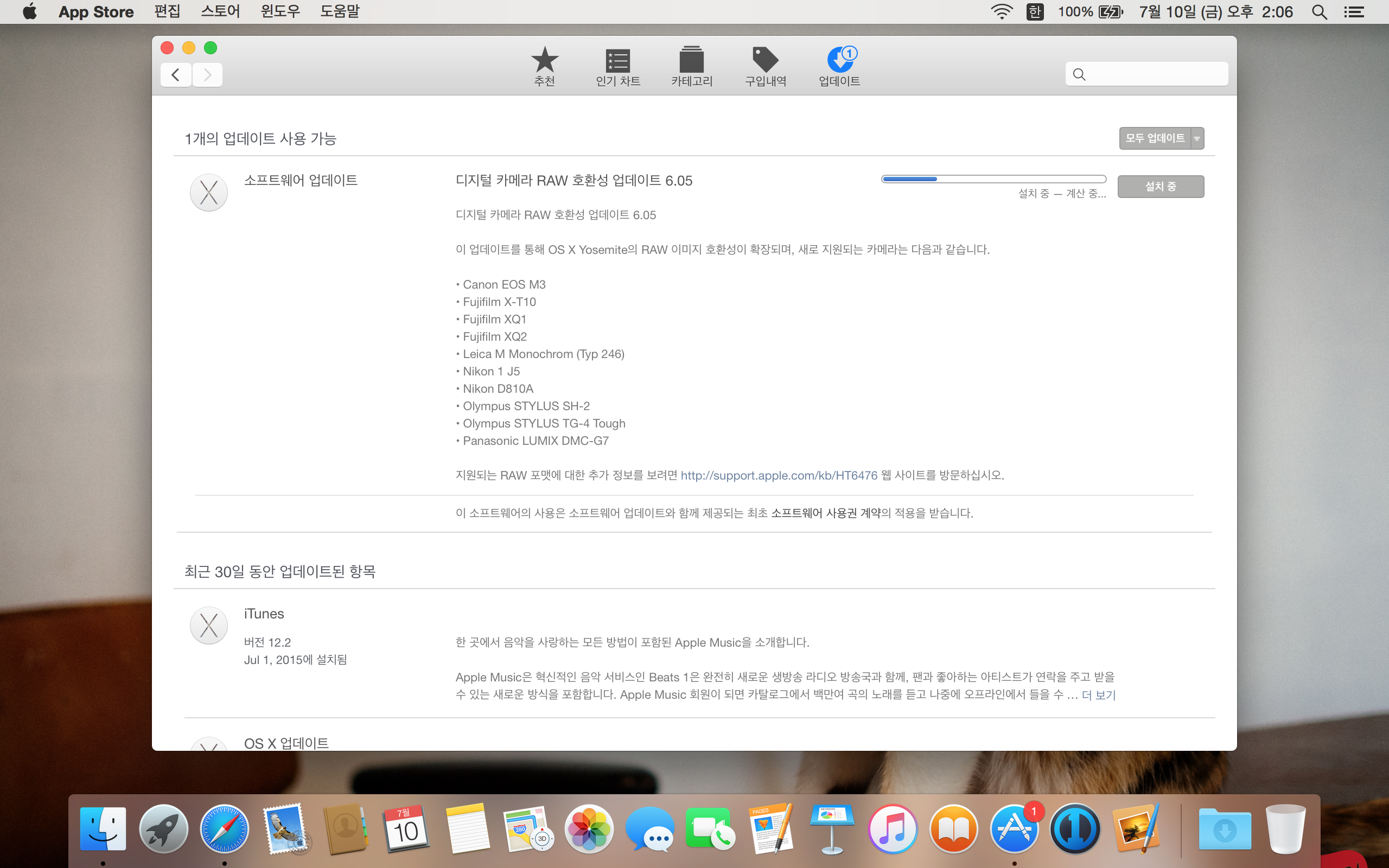Expand the 모두 업데이트 dropdown arrow
1389x868 pixels.
[1197, 138]
